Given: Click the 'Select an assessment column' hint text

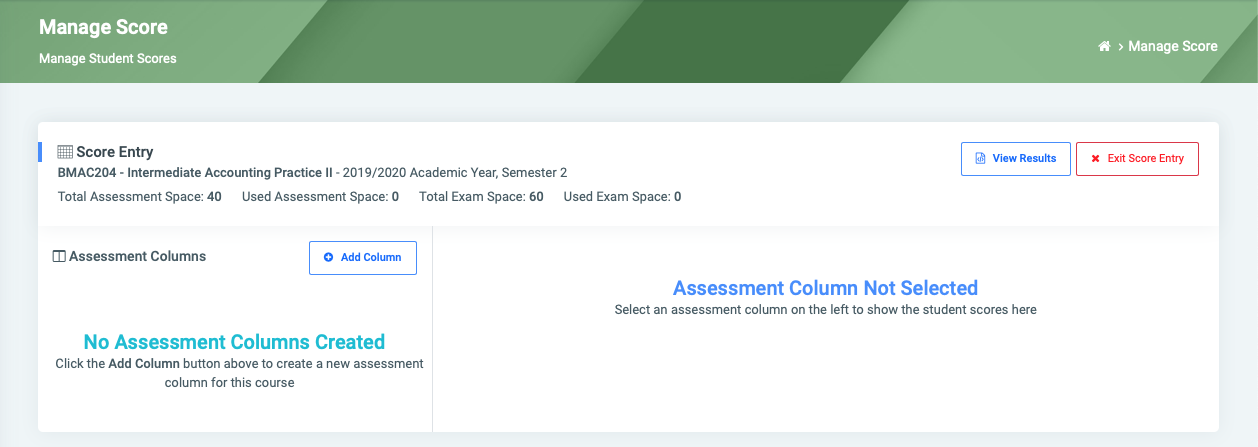Looking at the screenshot, I should 825,310.
